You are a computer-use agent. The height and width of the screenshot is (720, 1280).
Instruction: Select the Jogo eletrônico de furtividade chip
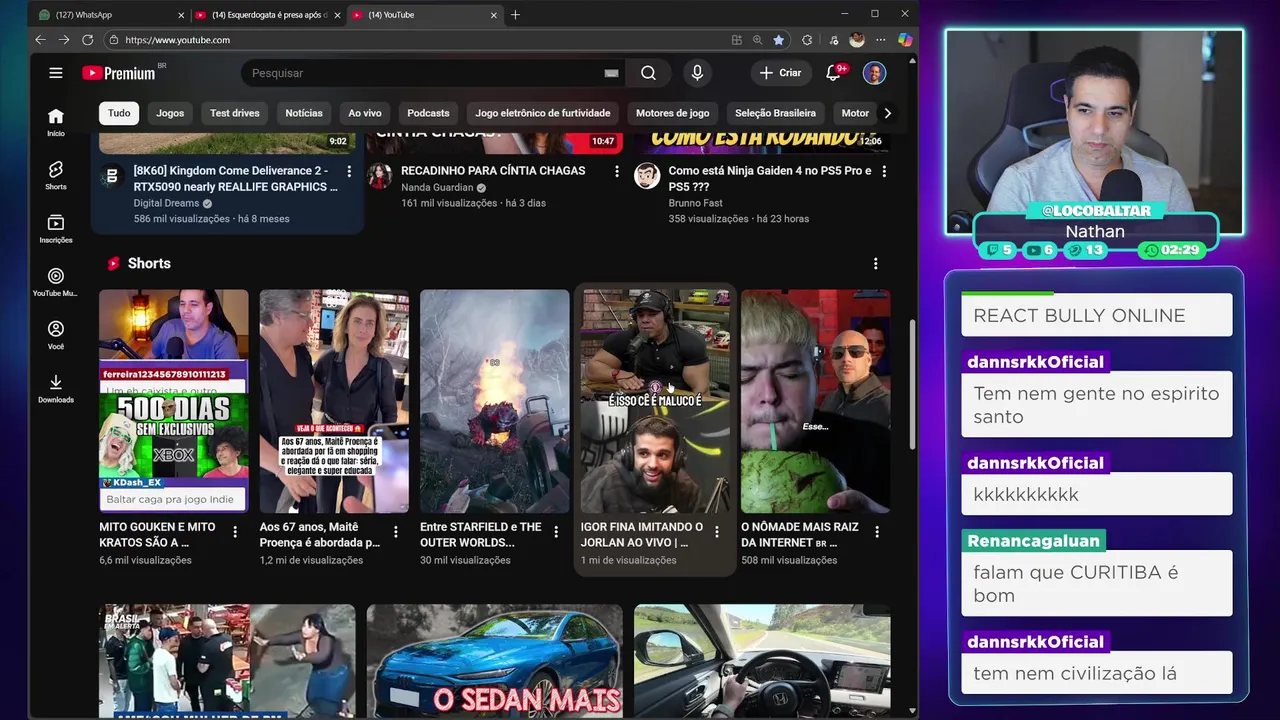click(x=543, y=113)
